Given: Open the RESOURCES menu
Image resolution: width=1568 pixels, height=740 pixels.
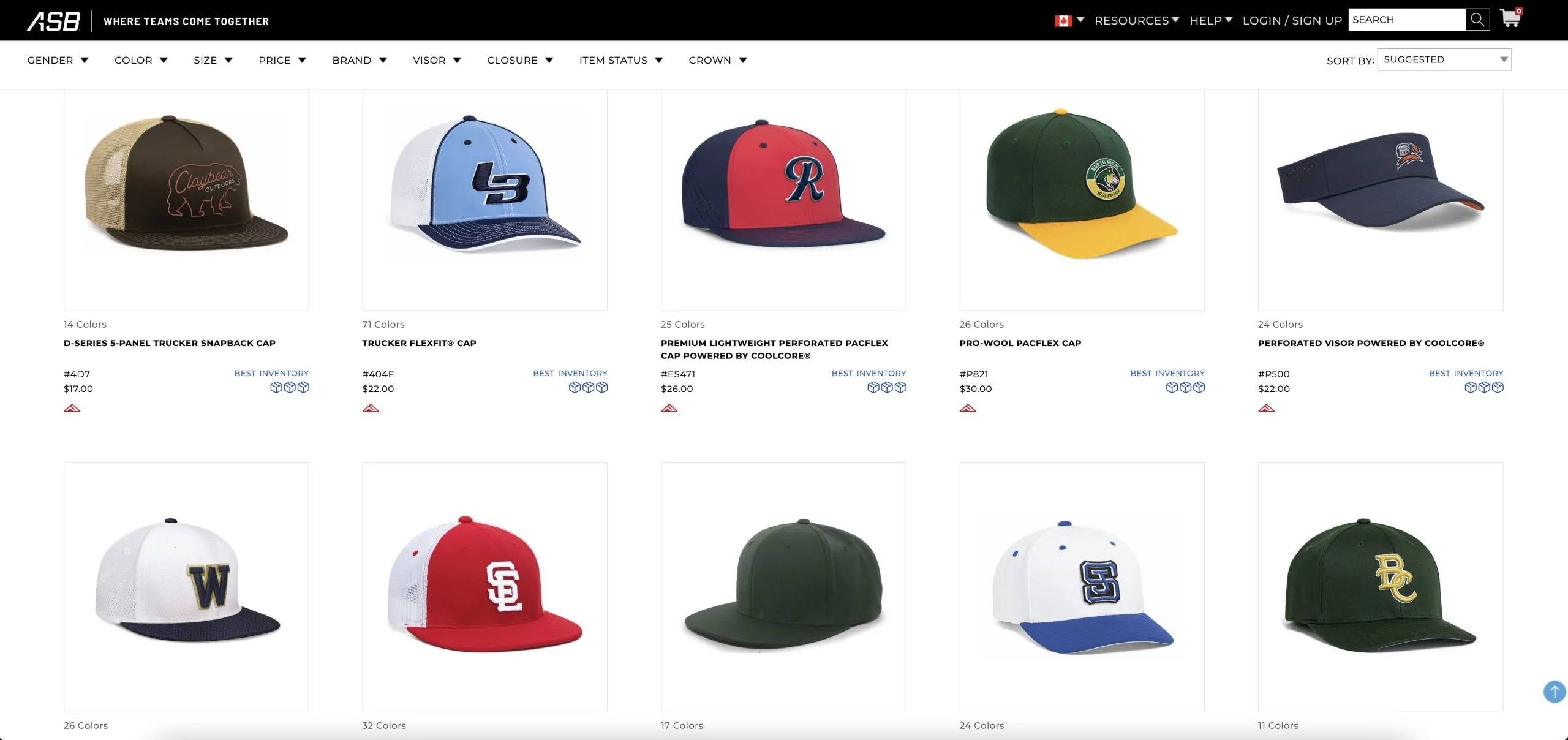Looking at the screenshot, I should click(x=1136, y=20).
